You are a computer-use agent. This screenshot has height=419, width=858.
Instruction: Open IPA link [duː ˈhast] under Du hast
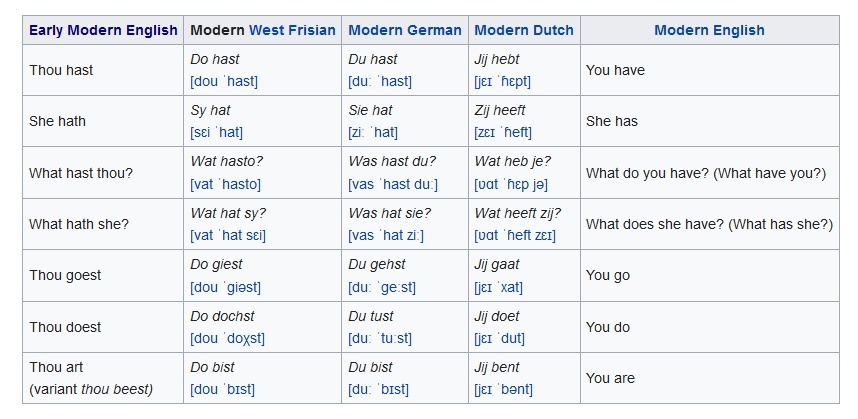[x=380, y=81]
